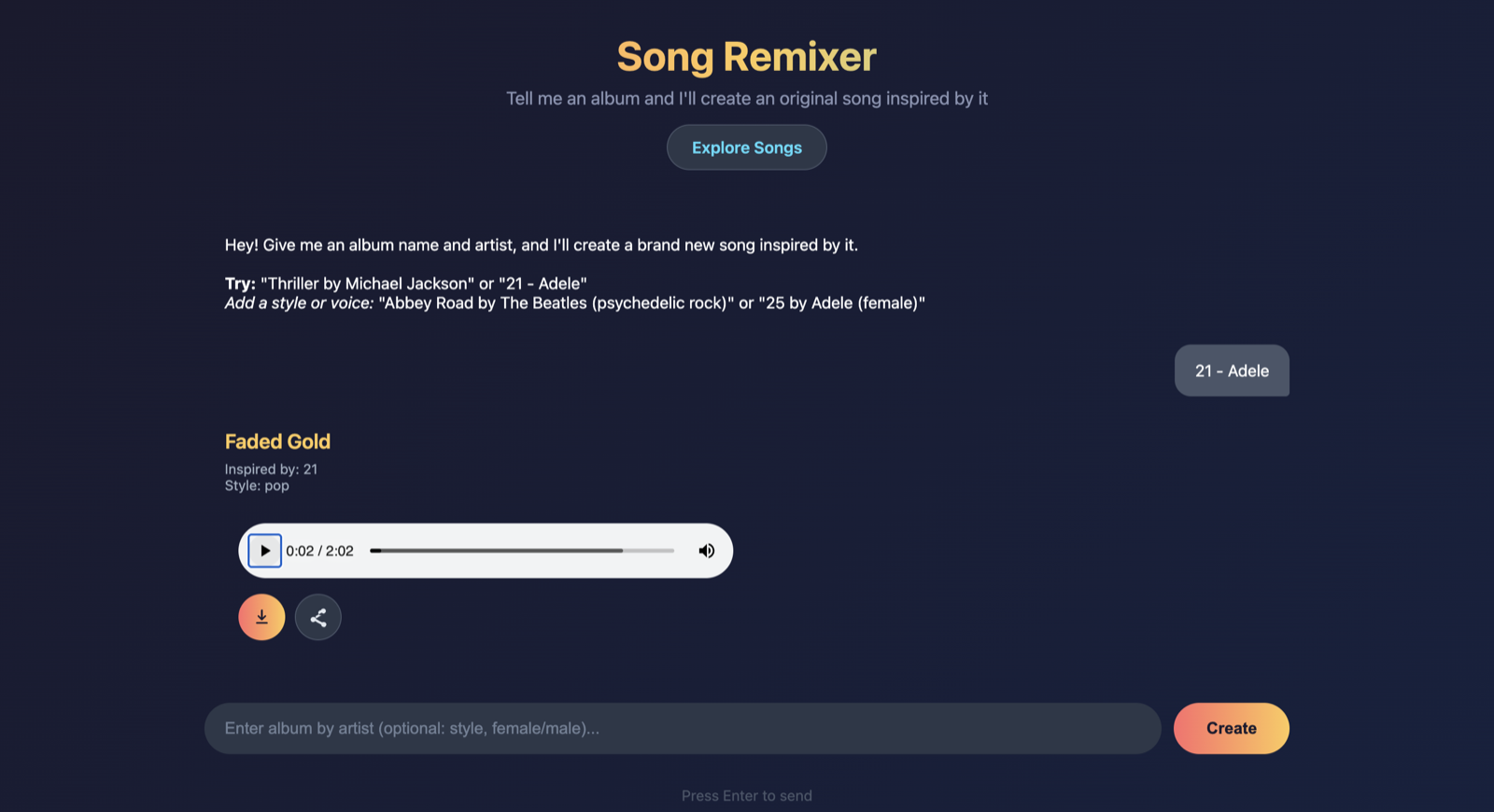
Task: Pause playback with the player control
Action: pos(264,551)
